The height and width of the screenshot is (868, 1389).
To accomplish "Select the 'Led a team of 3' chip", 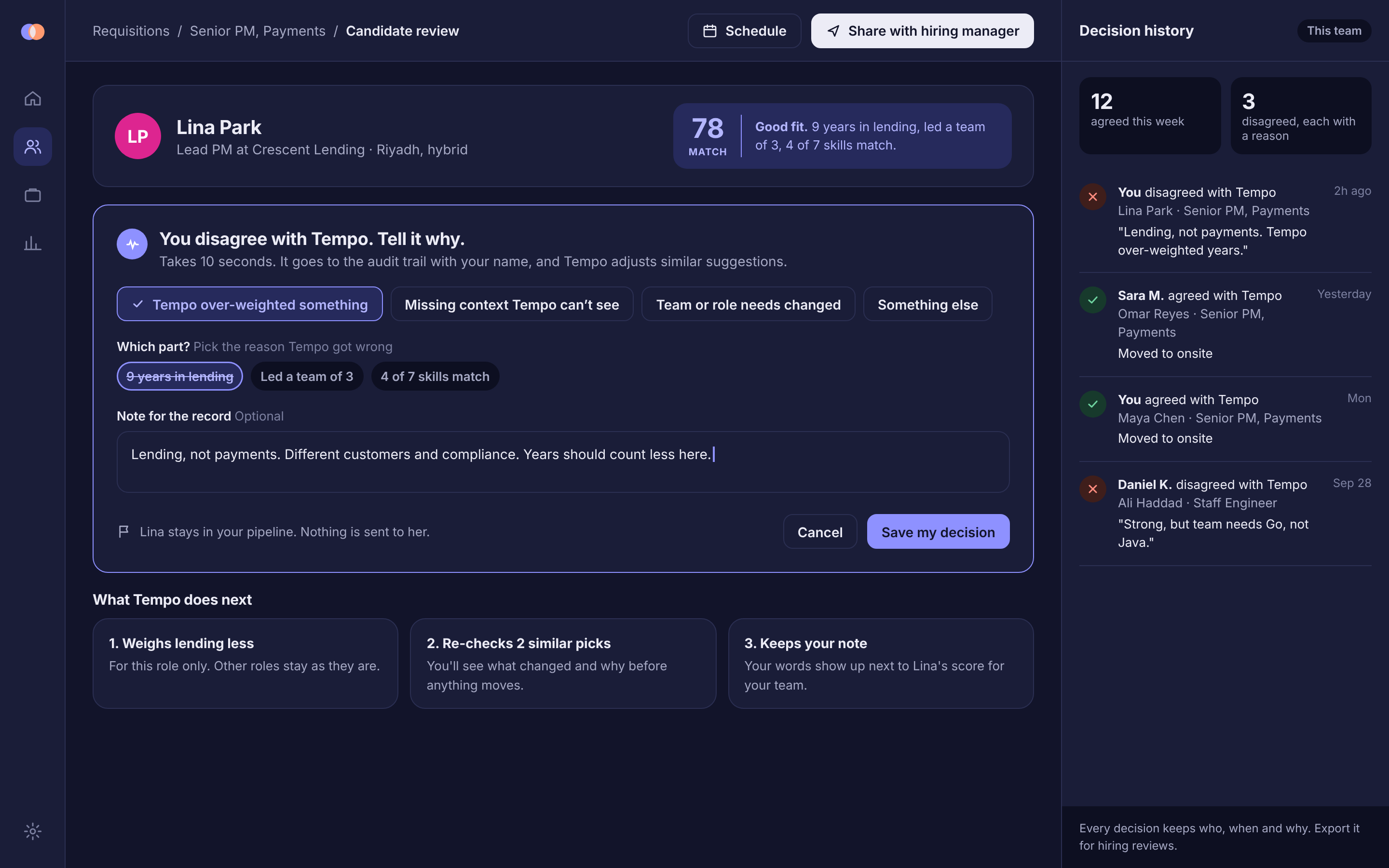I will tap(307, 376).
